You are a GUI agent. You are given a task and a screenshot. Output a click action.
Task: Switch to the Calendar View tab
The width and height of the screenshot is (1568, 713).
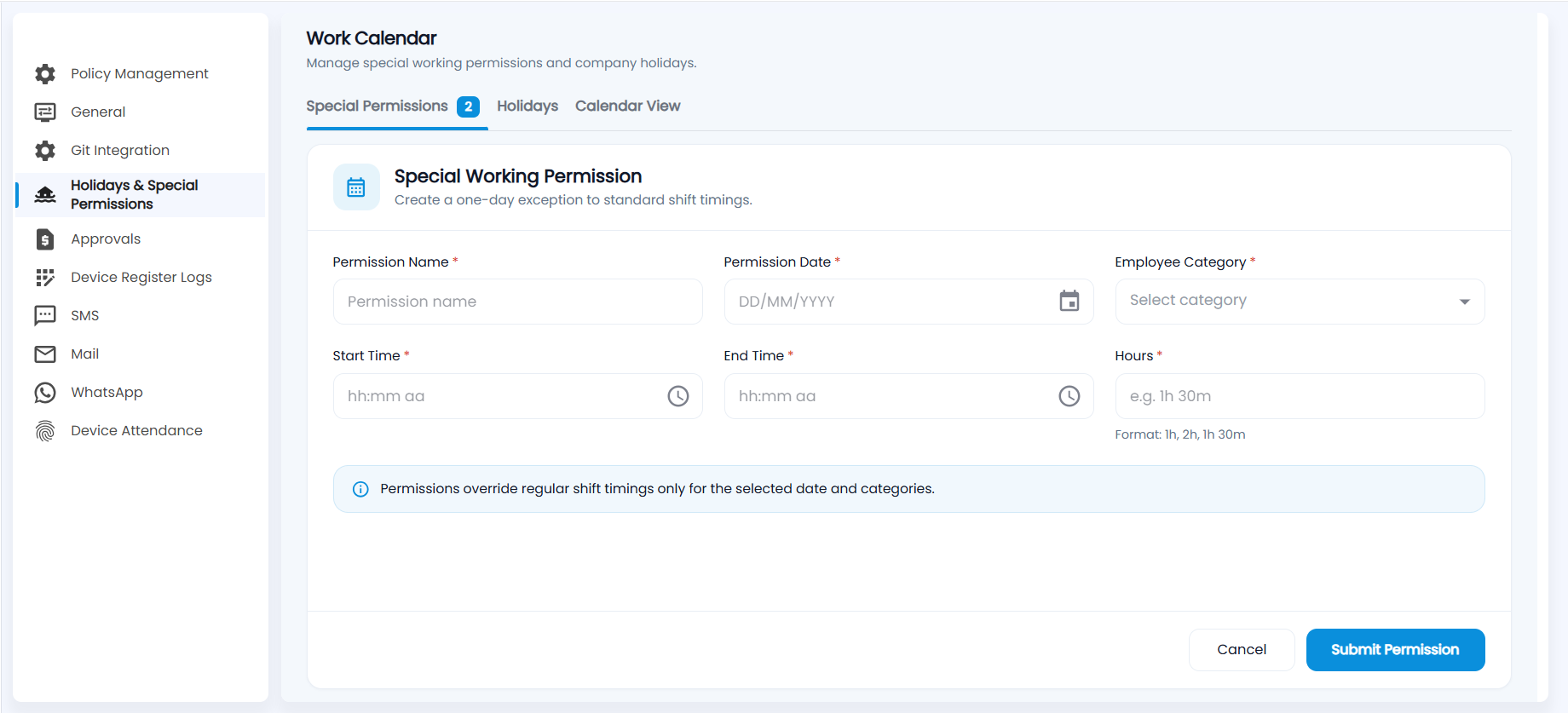point(628,106)
